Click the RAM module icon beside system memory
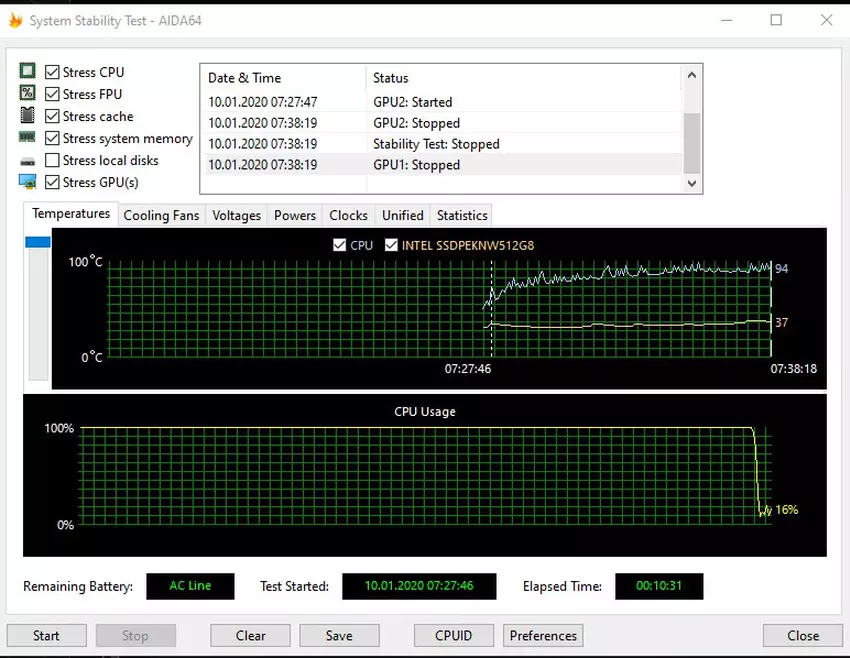The height and width of the screenshot is (658, 850). coord(27,138)
